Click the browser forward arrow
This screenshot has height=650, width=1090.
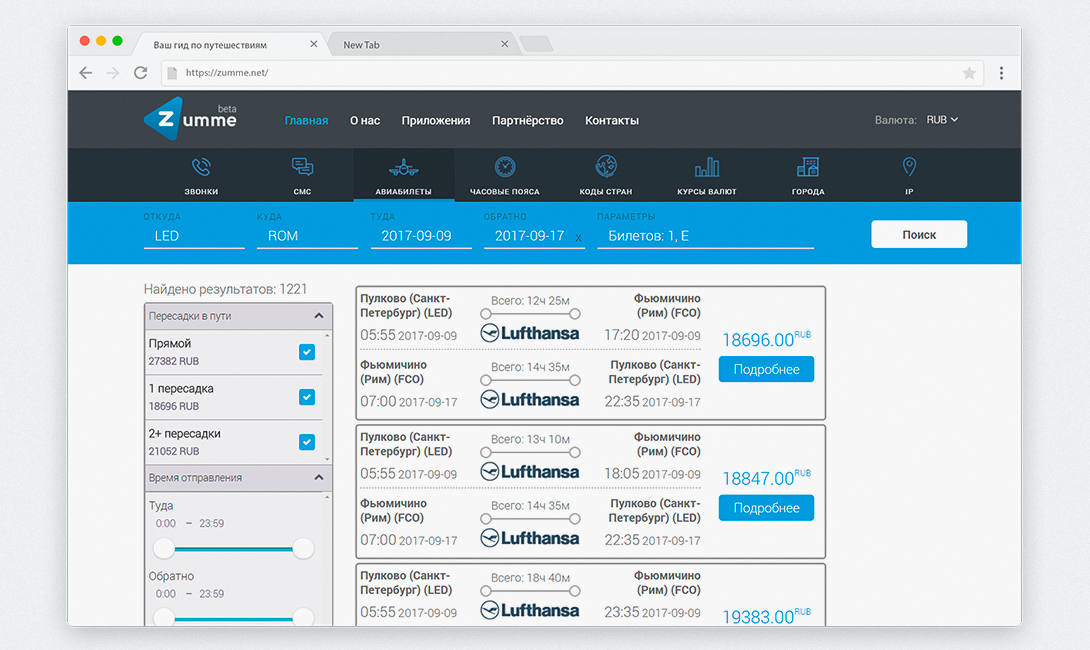click(x=113, y=73)
